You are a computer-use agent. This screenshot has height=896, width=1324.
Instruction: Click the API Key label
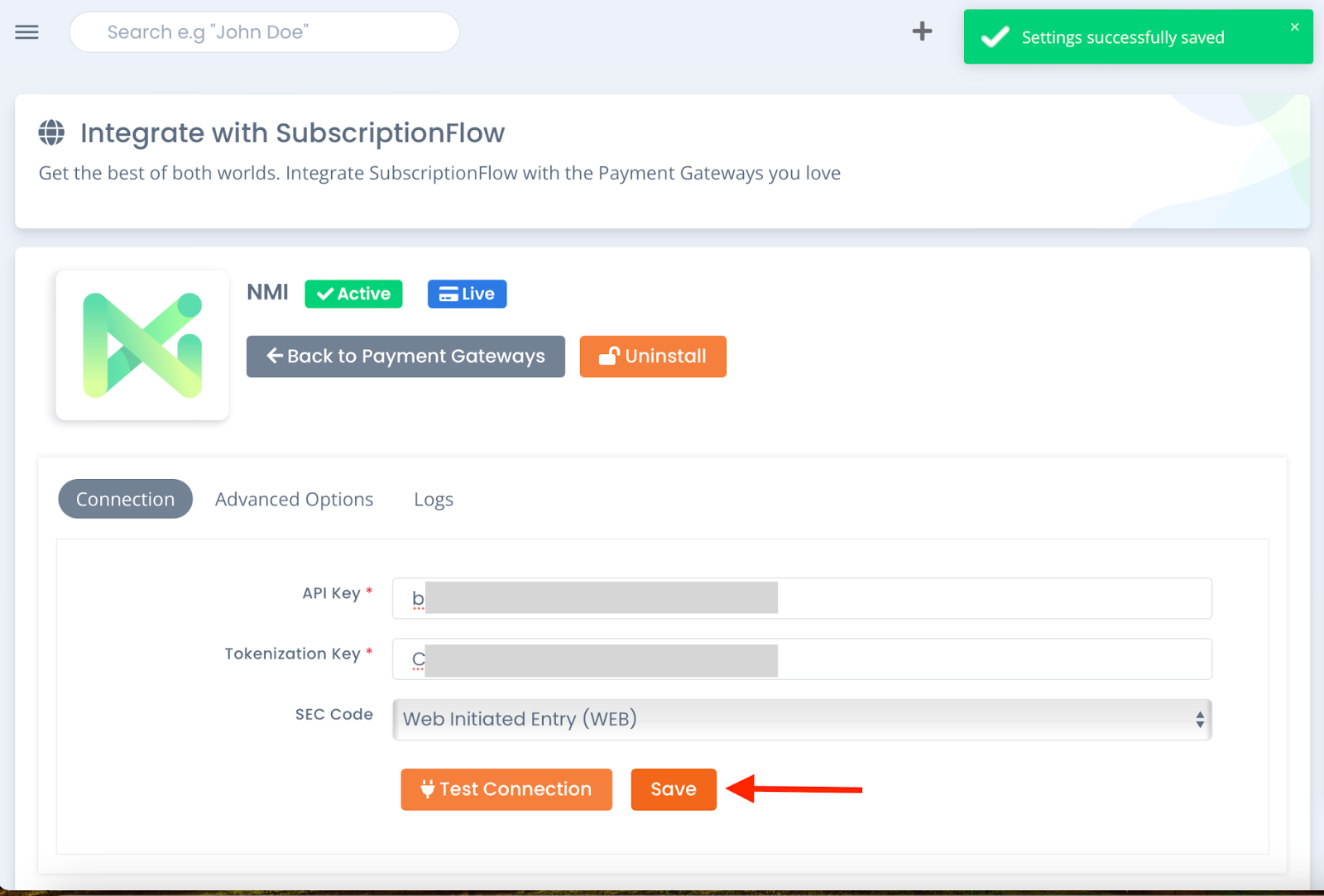[x=331, y=593]
